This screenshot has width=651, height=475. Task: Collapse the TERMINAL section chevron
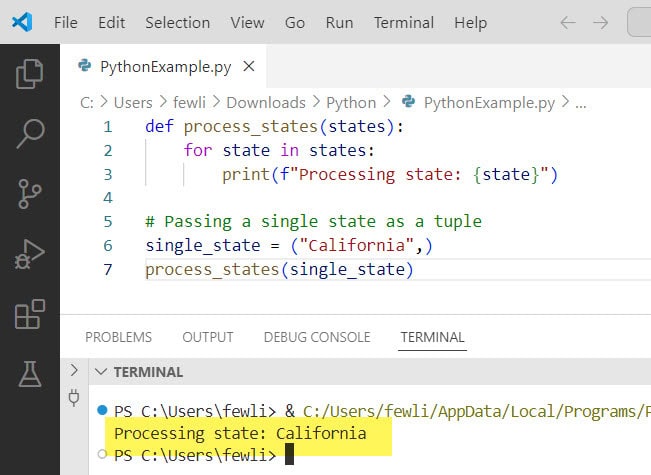coord(101,371)
